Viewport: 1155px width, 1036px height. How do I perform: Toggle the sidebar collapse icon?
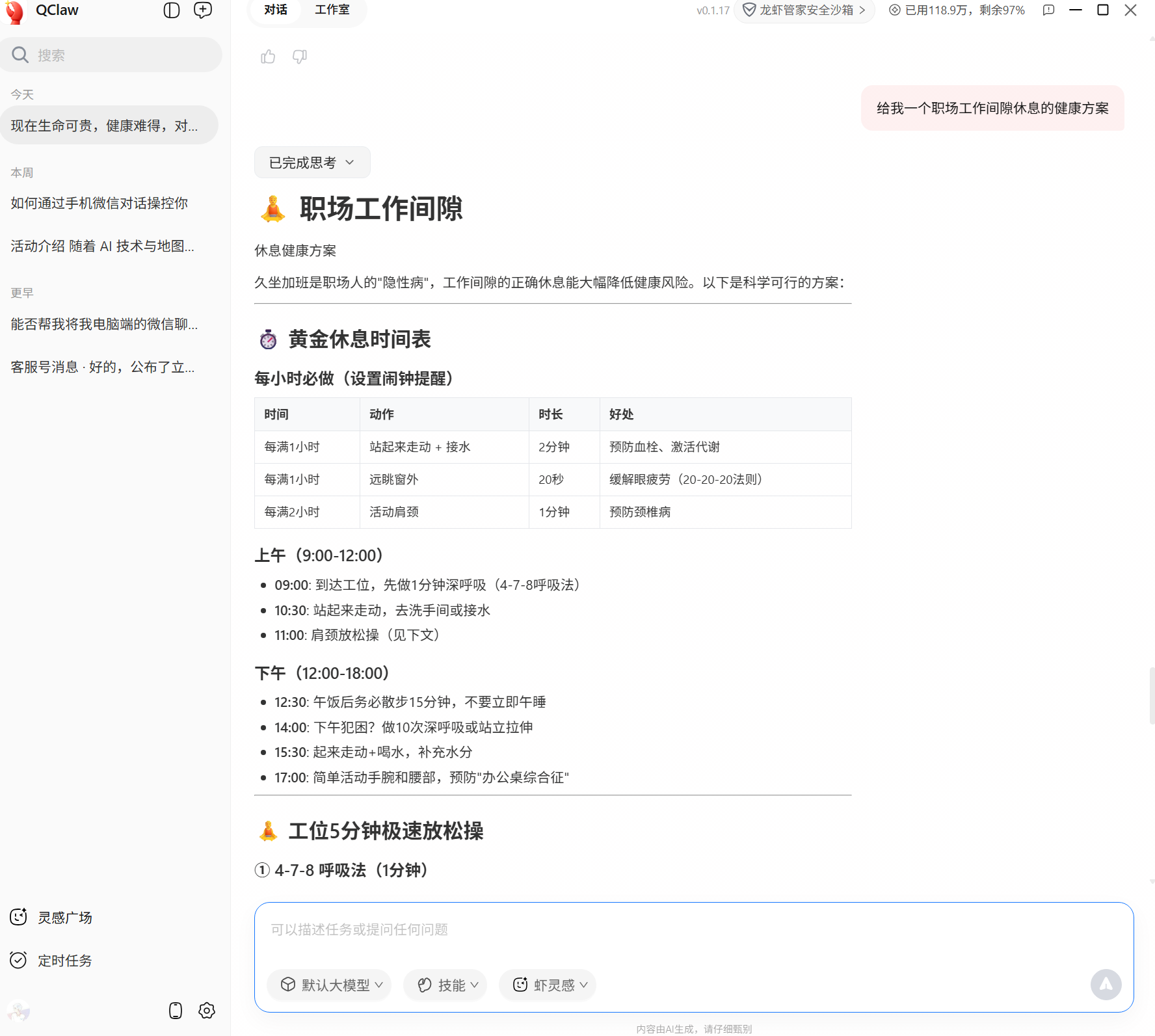click(171, 10)
